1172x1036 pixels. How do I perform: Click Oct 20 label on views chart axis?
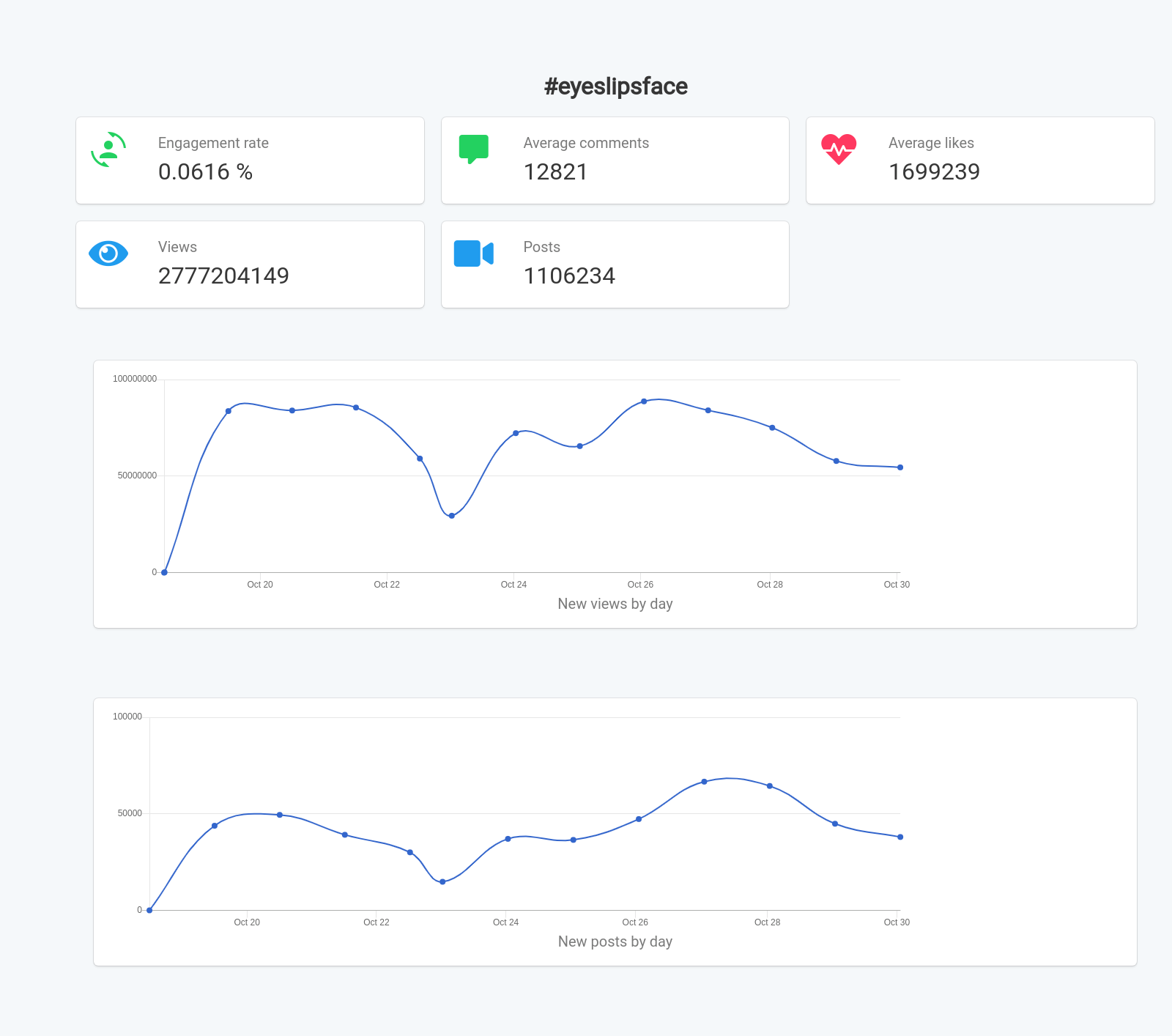(x=260, y=585)
